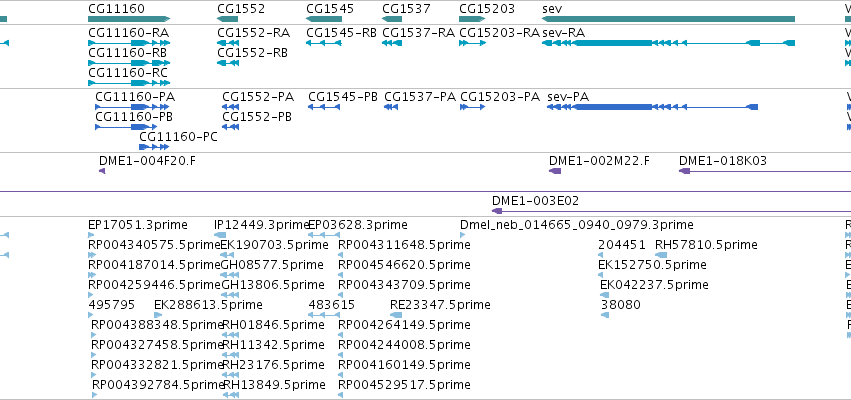The height and width of the screenshot is (400, 851).
Task: Select transcript CG15203-RA
Action: [473, 43]
